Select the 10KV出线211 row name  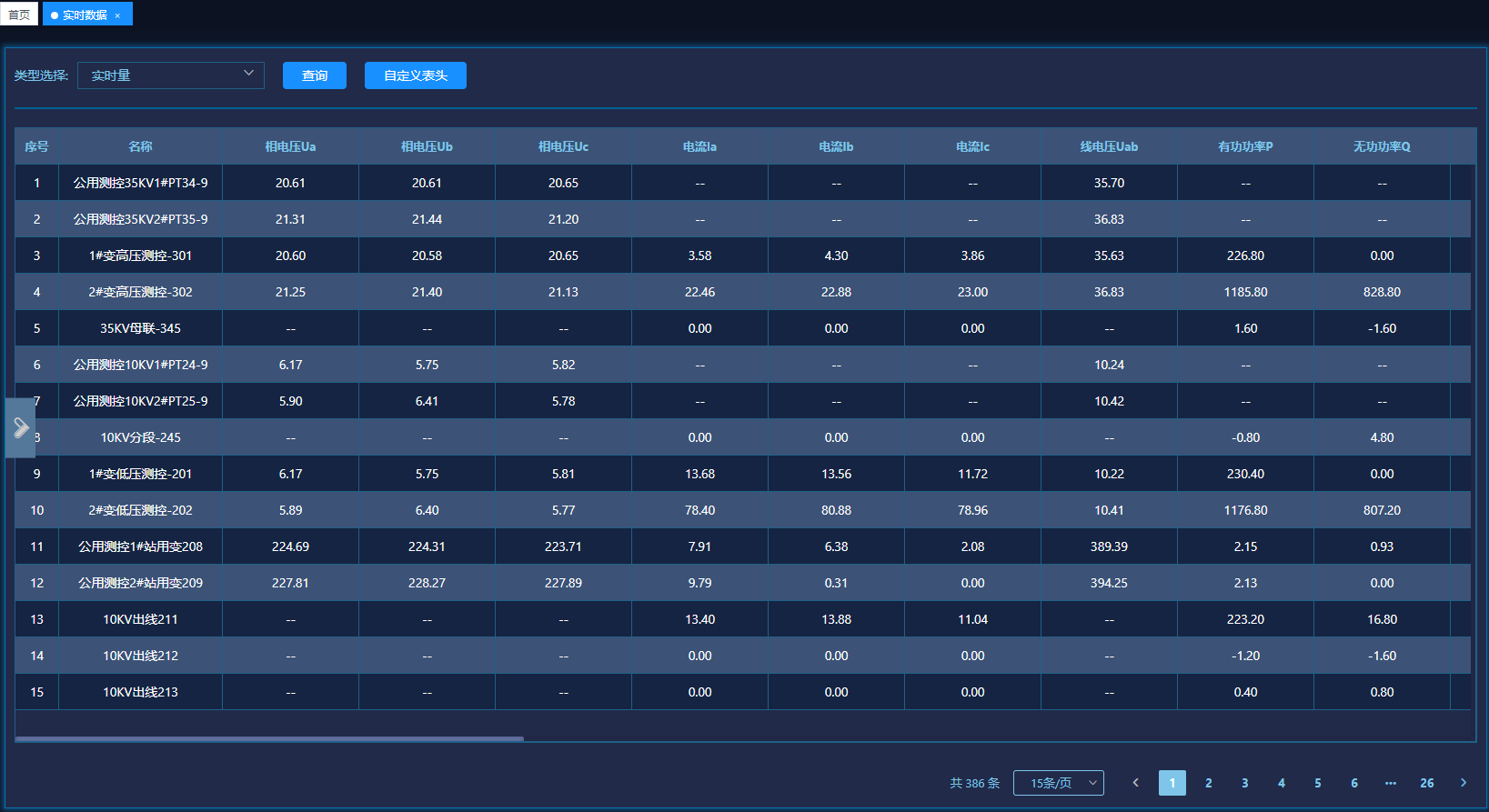click(x=140, y=619)
